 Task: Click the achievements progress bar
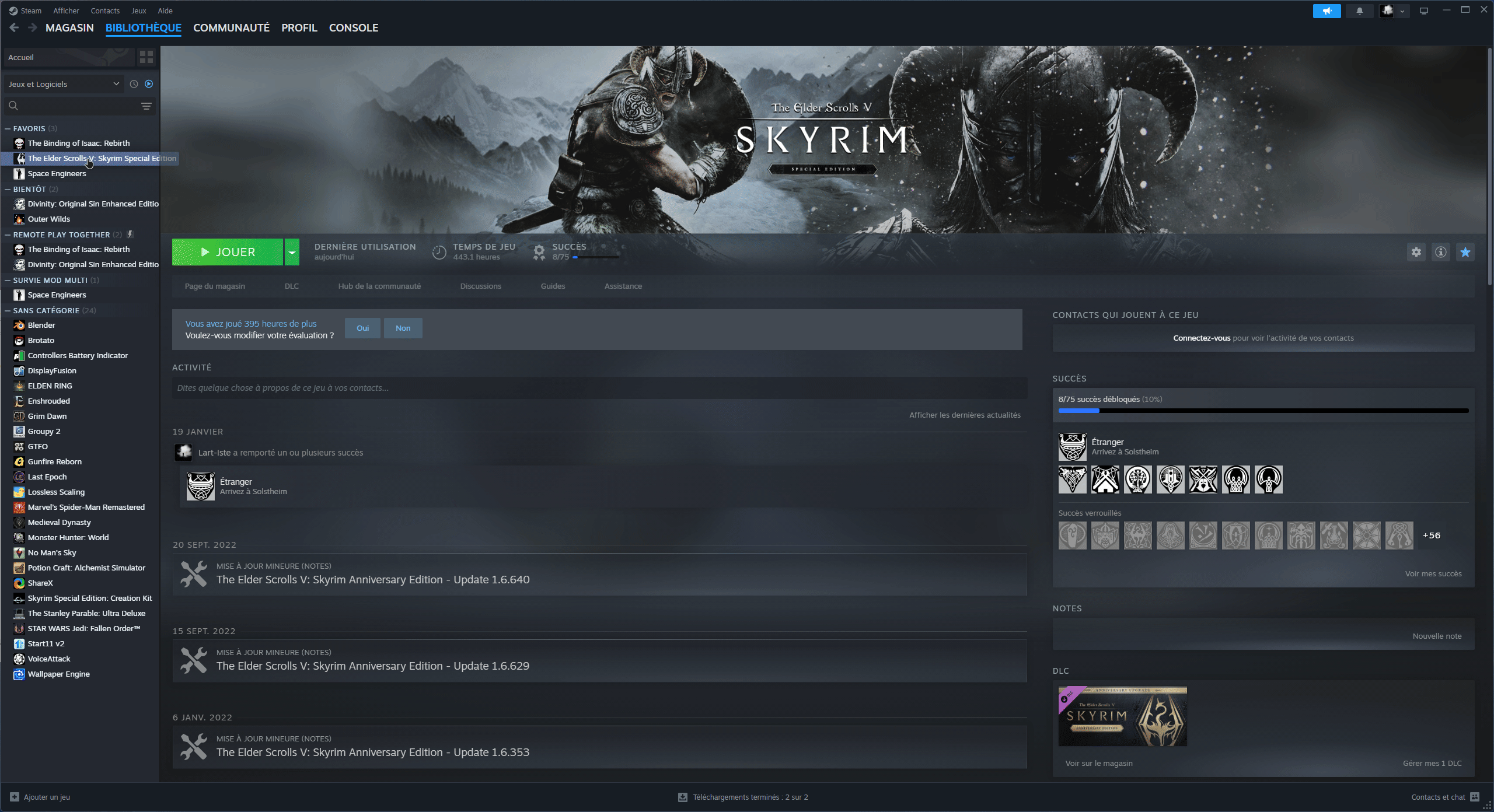tap(1263, 411)
